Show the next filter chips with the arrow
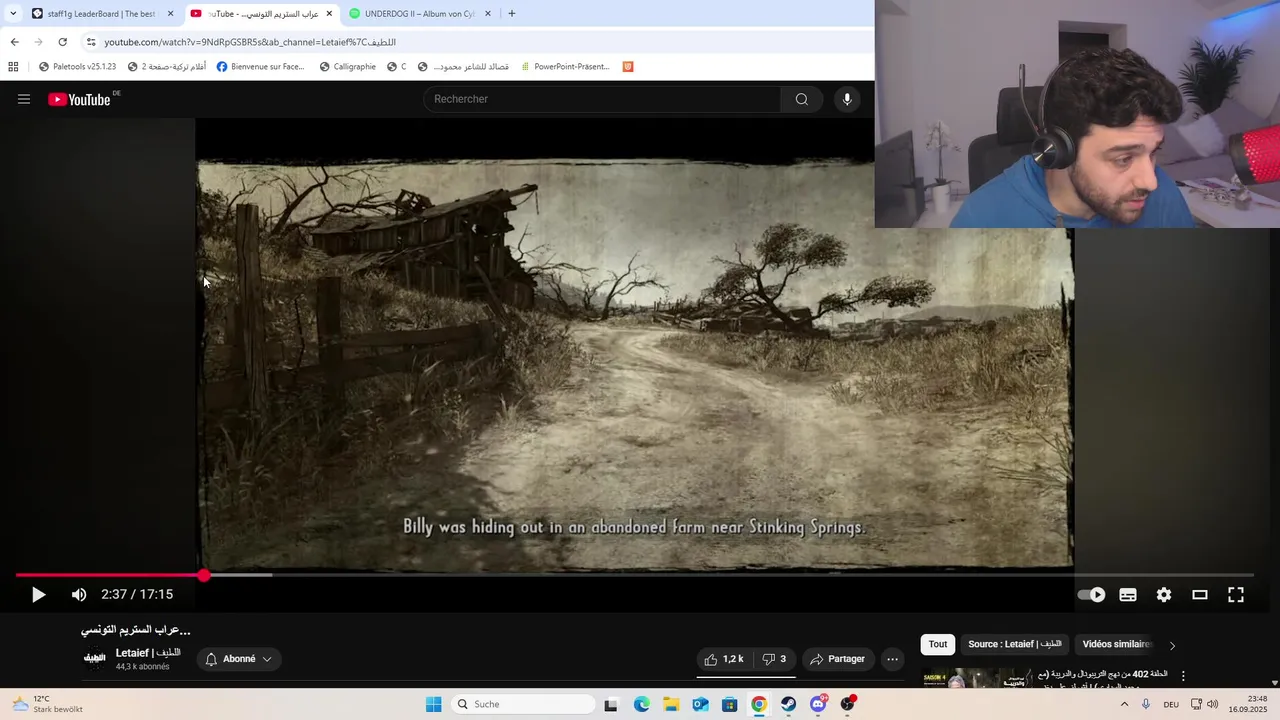Image resolution: width=1280 pixels, height=720 pixels. tap(1172, 645)
